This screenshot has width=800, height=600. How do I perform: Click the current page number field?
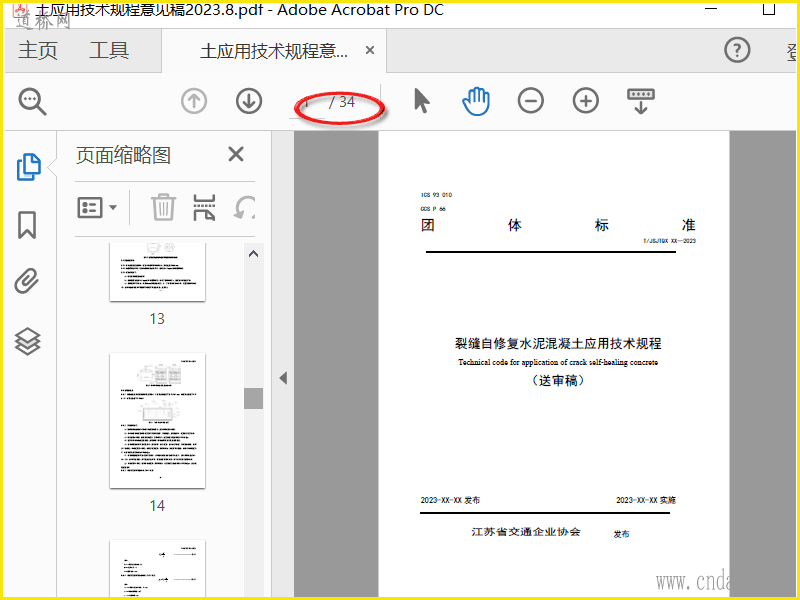click(307, 103)
